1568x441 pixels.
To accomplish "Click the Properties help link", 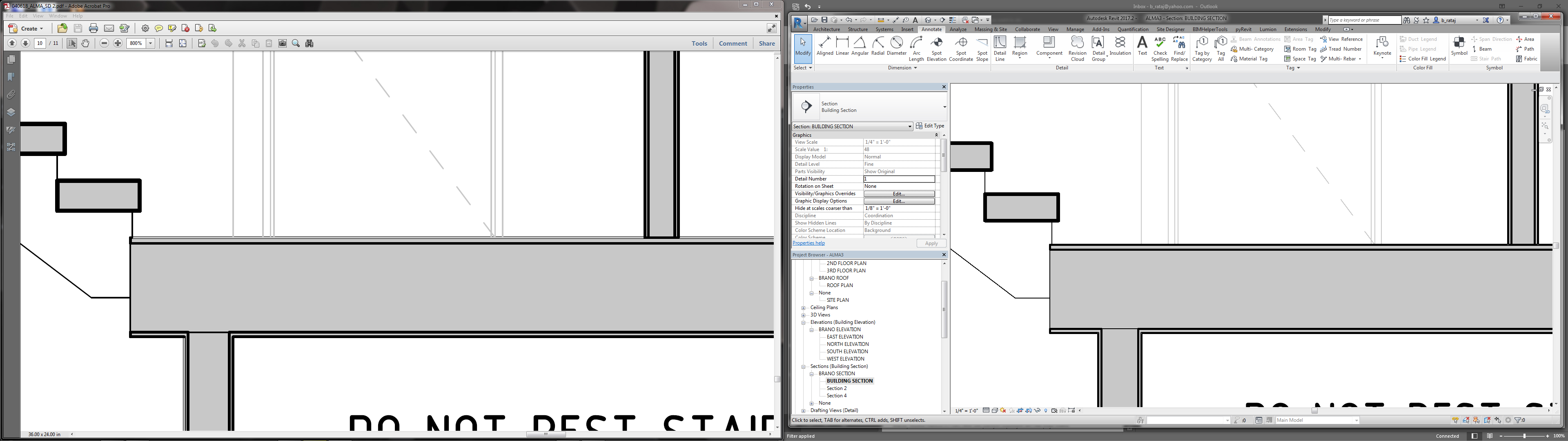I will click(808, 243).
